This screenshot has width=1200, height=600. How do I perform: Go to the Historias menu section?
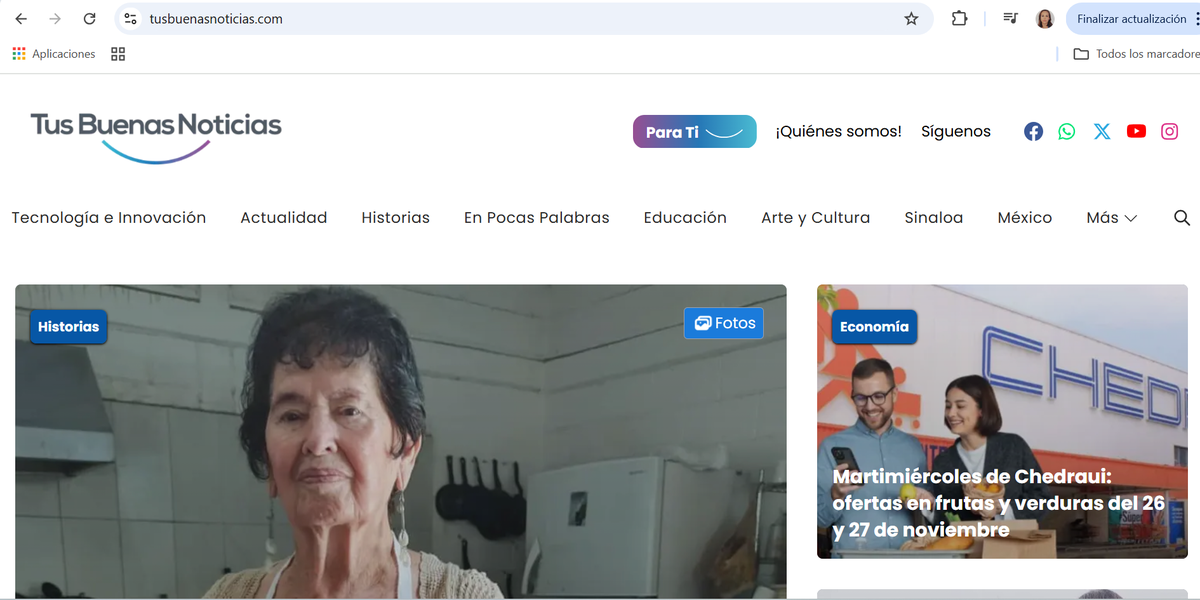click(396, 218)
